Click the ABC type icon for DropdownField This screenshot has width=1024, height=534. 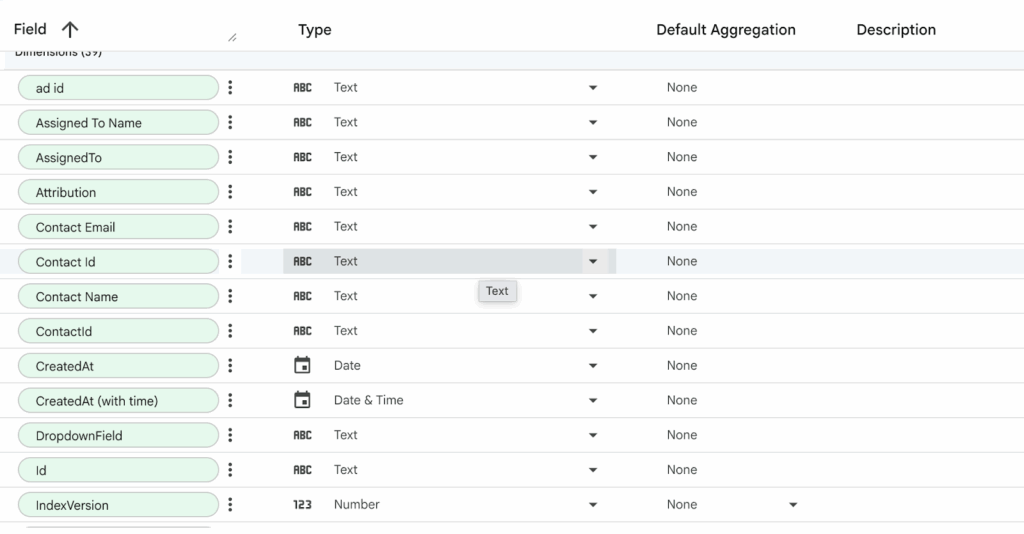click(x=302, y=436)
